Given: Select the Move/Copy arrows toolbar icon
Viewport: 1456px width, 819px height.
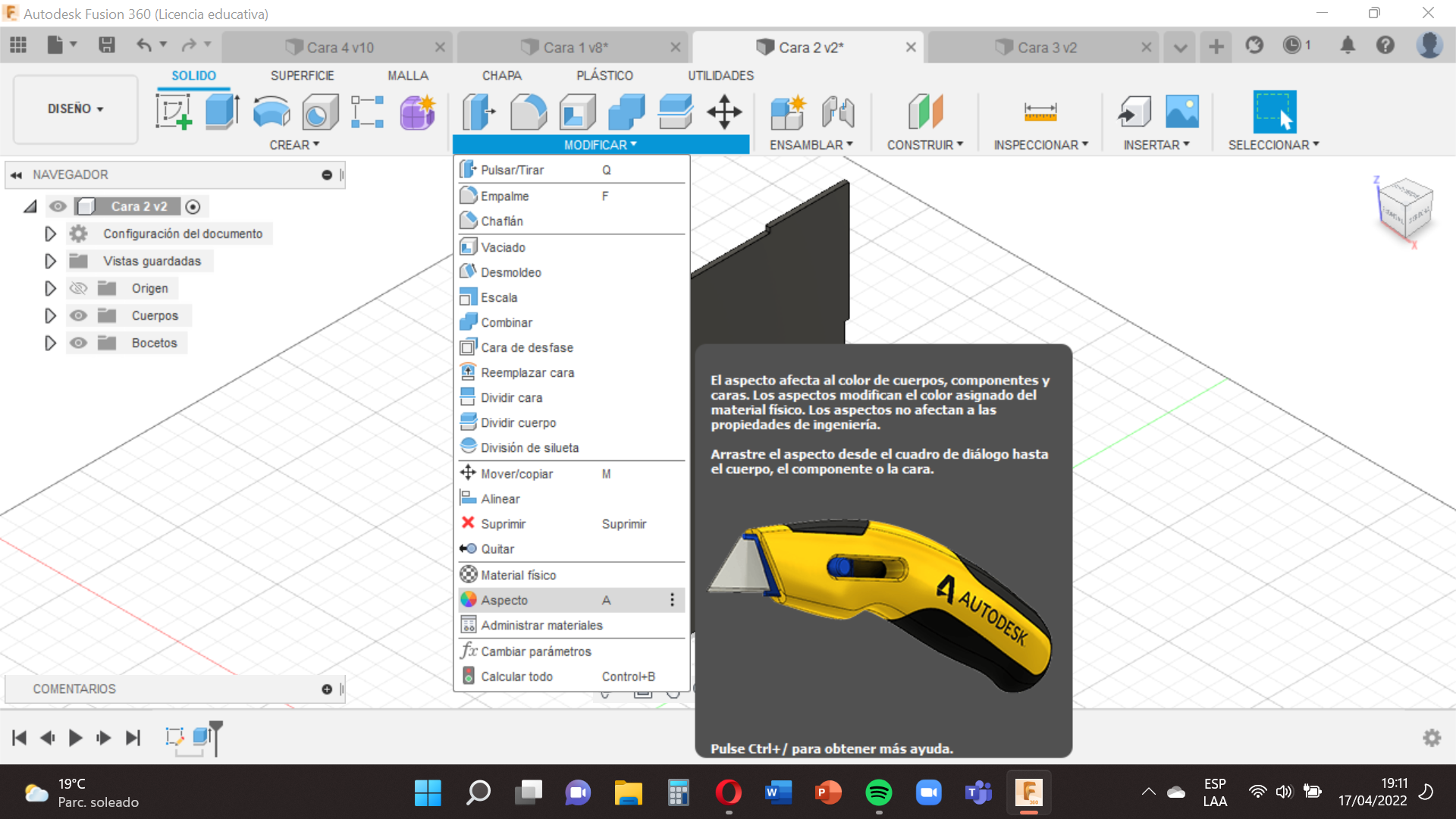Looking at the screenshot, I should pyautogui.click(x=724, y=112).
